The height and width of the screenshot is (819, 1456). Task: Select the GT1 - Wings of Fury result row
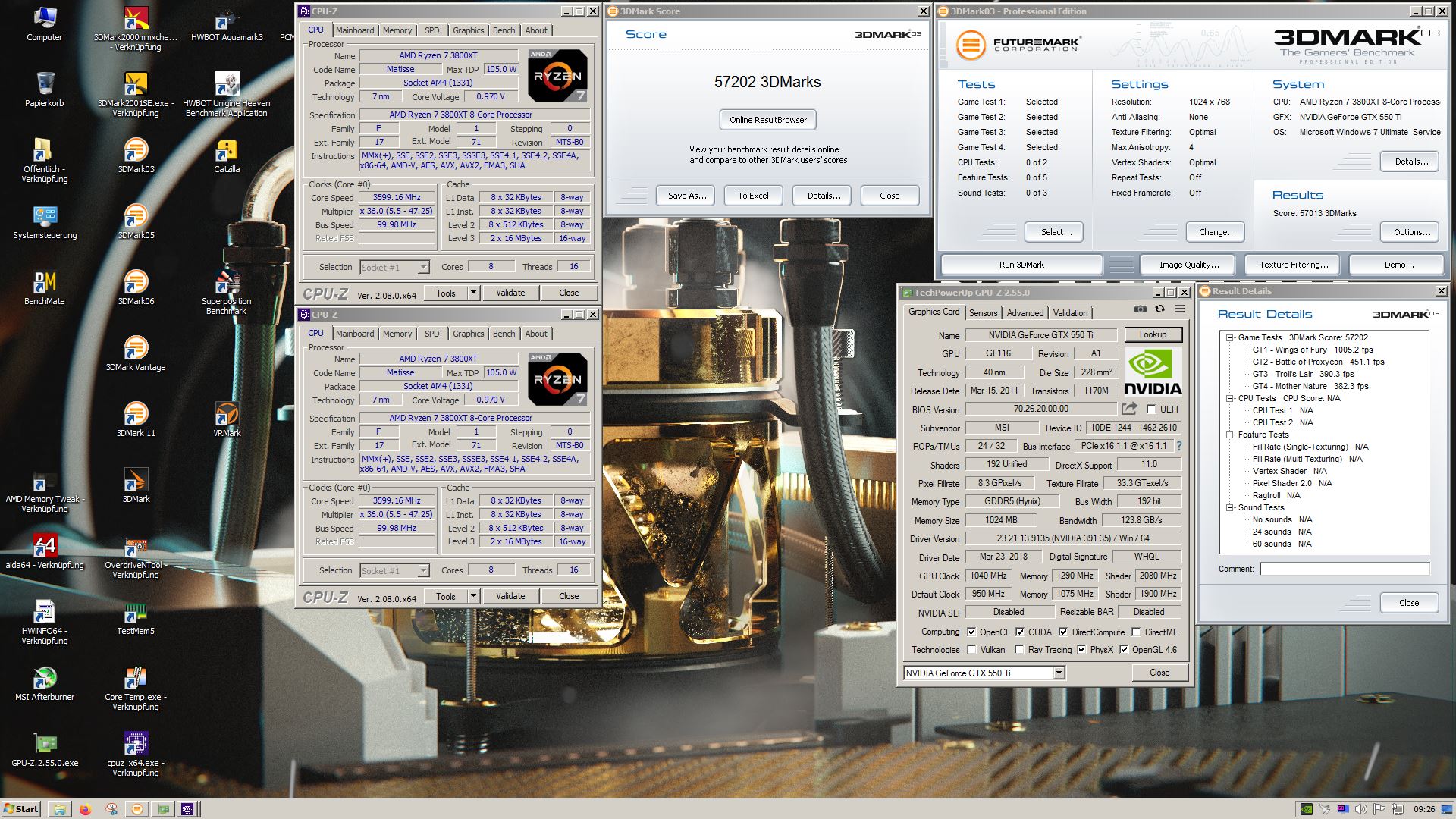tap(1313, 350)
